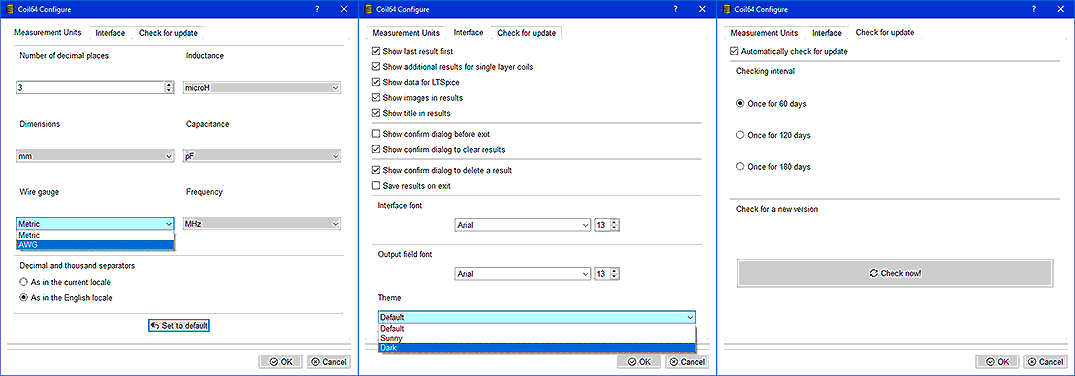Toggle Automatically check for update checkbox
Viewport: 1075px width, 376px height.
(788, 51)
